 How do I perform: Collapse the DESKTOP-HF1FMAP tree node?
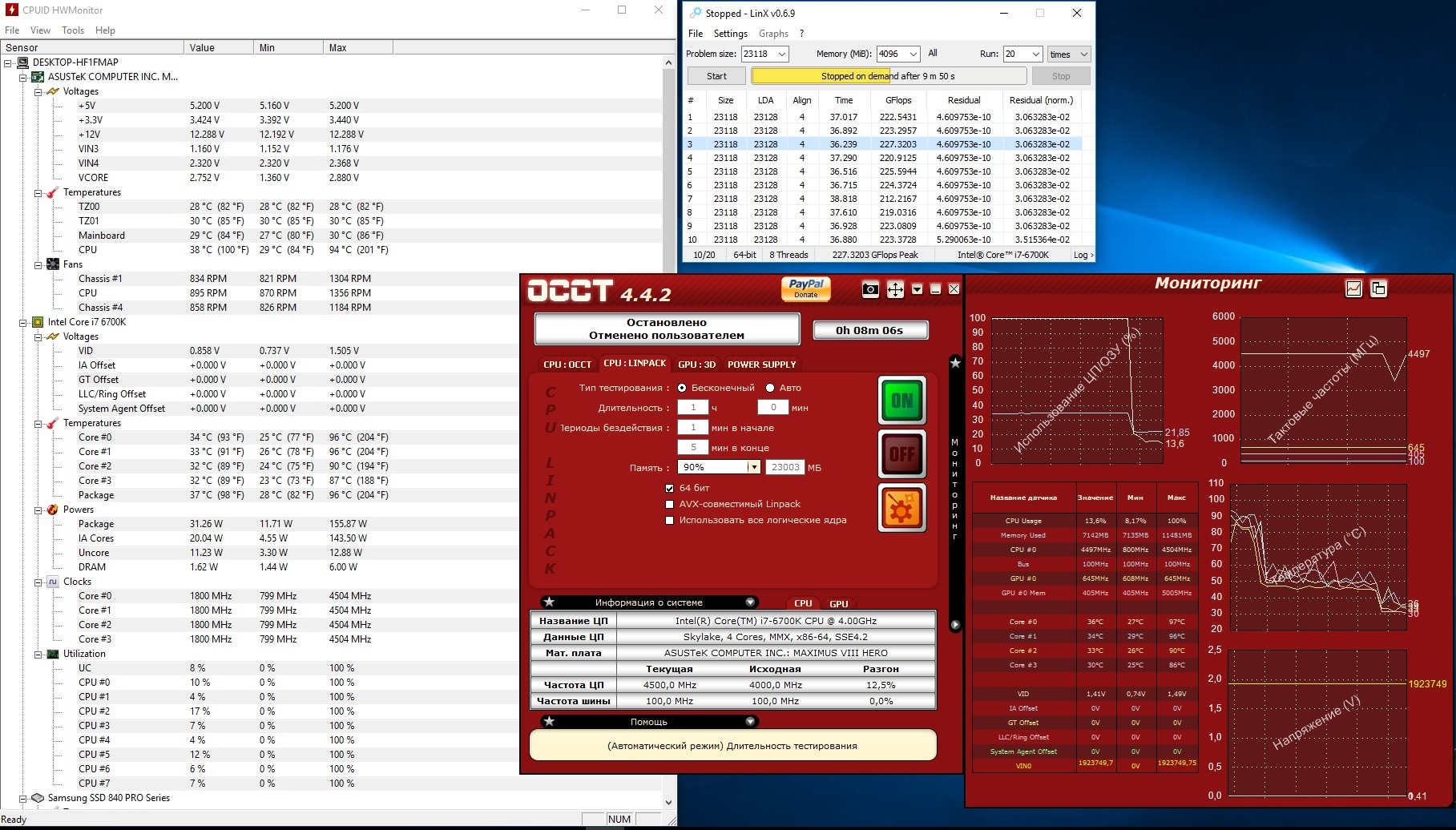[x=8, y=62]
